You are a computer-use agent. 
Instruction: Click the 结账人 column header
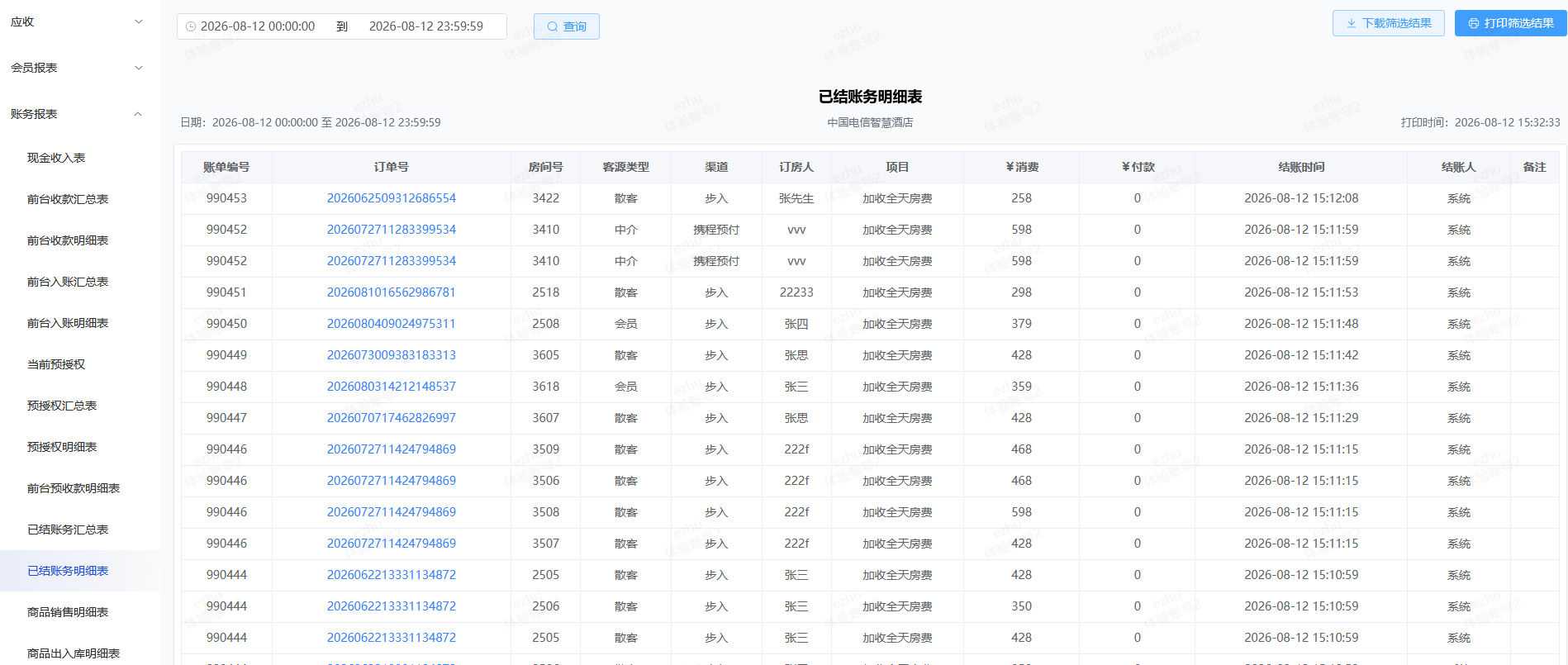click(x=1459, y=167)
